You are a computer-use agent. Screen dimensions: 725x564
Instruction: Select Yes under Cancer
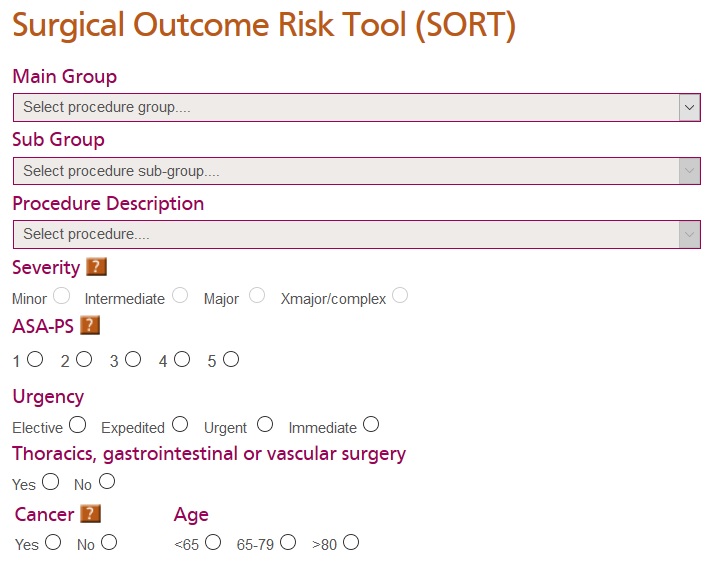[53, 542]
